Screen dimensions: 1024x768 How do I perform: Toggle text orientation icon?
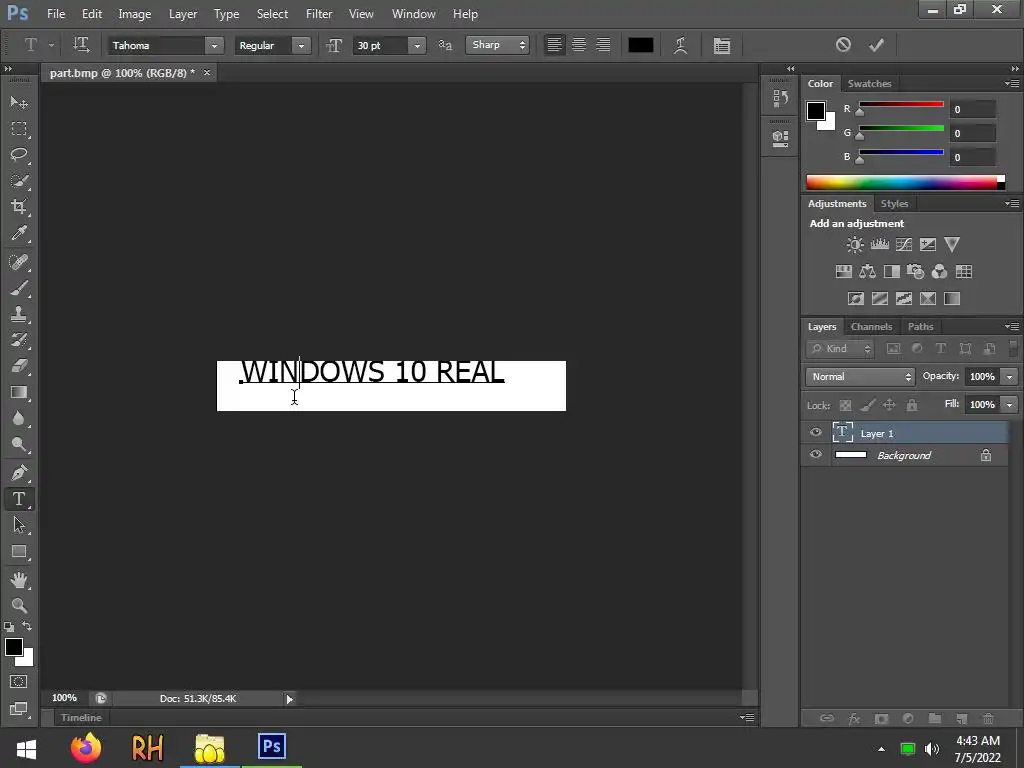coord(81,45)
